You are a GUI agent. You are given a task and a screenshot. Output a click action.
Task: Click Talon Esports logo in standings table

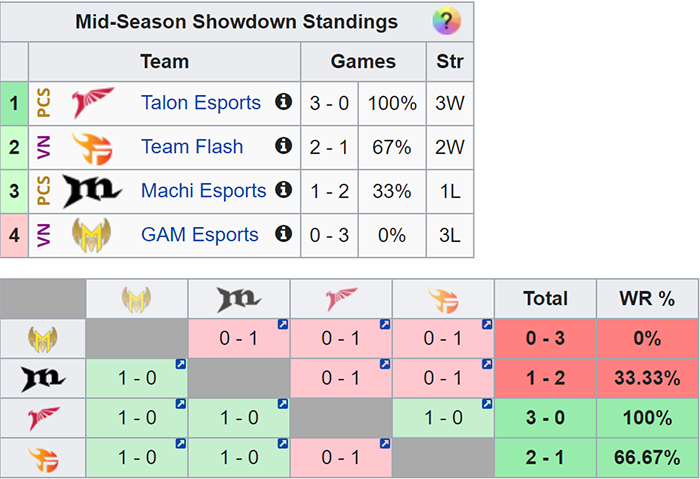coord(93,103)
